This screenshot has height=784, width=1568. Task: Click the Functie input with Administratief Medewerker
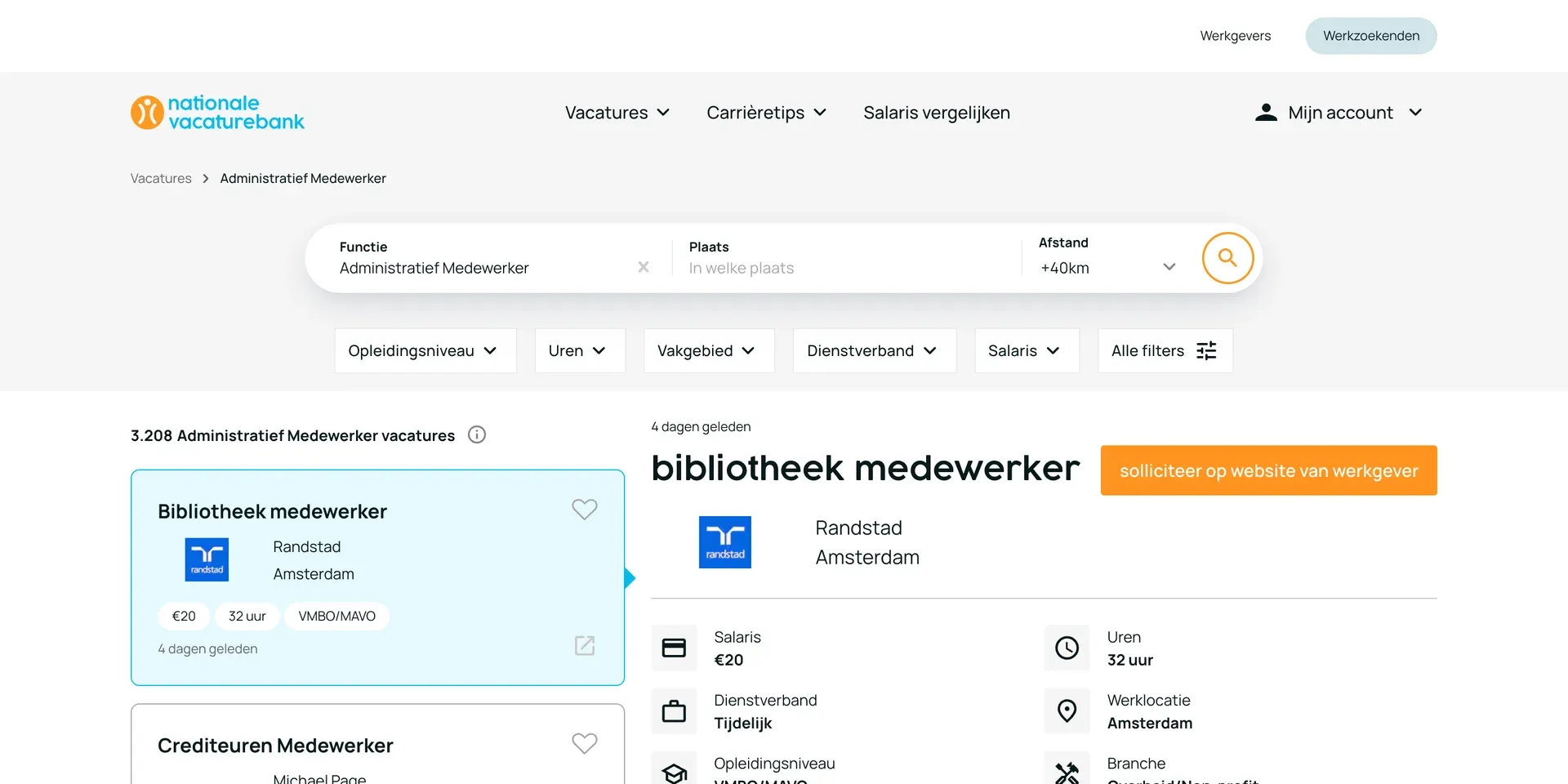[x=482, y=268]
